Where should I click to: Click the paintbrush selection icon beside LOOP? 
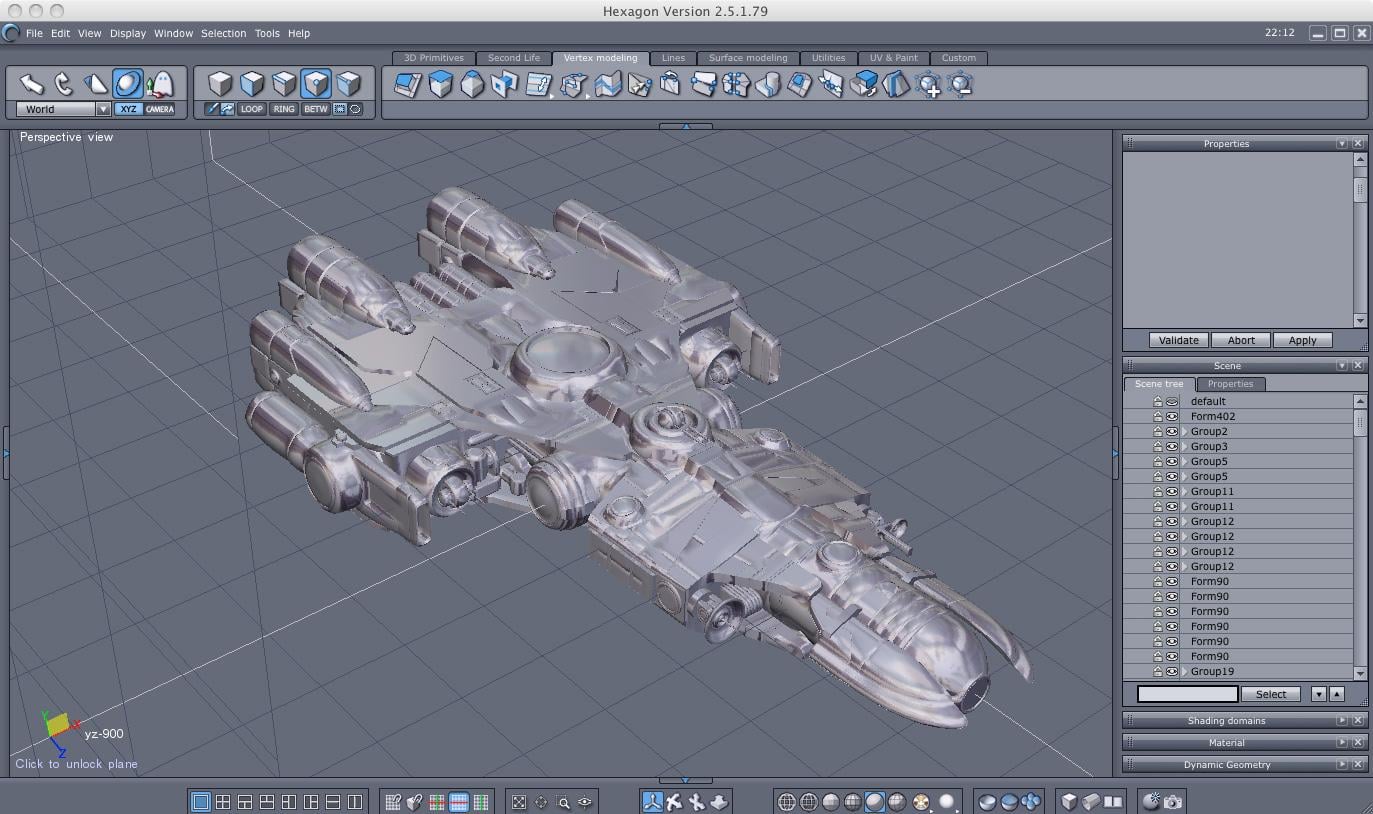212,109
